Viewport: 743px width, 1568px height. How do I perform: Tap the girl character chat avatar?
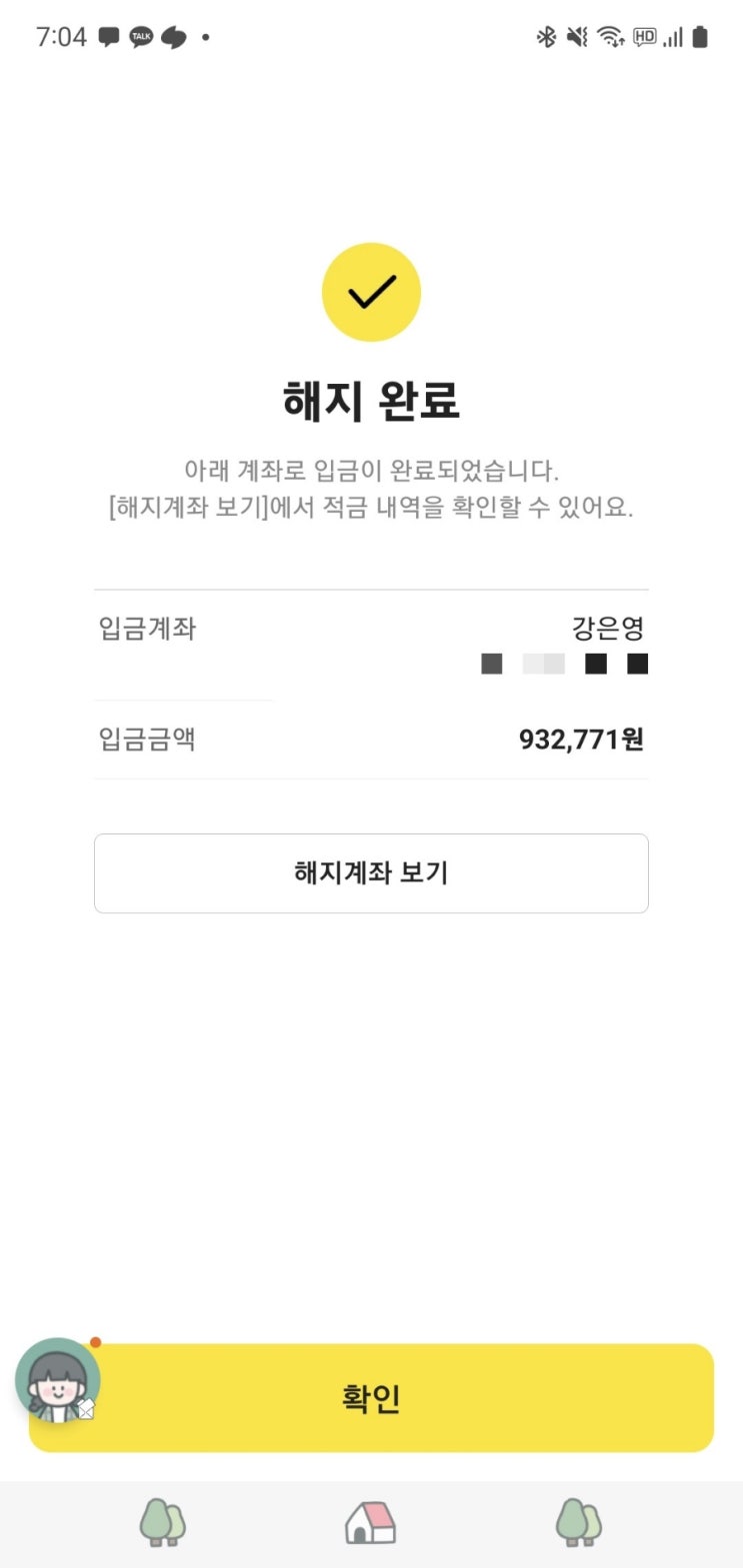coord(58,1381)
